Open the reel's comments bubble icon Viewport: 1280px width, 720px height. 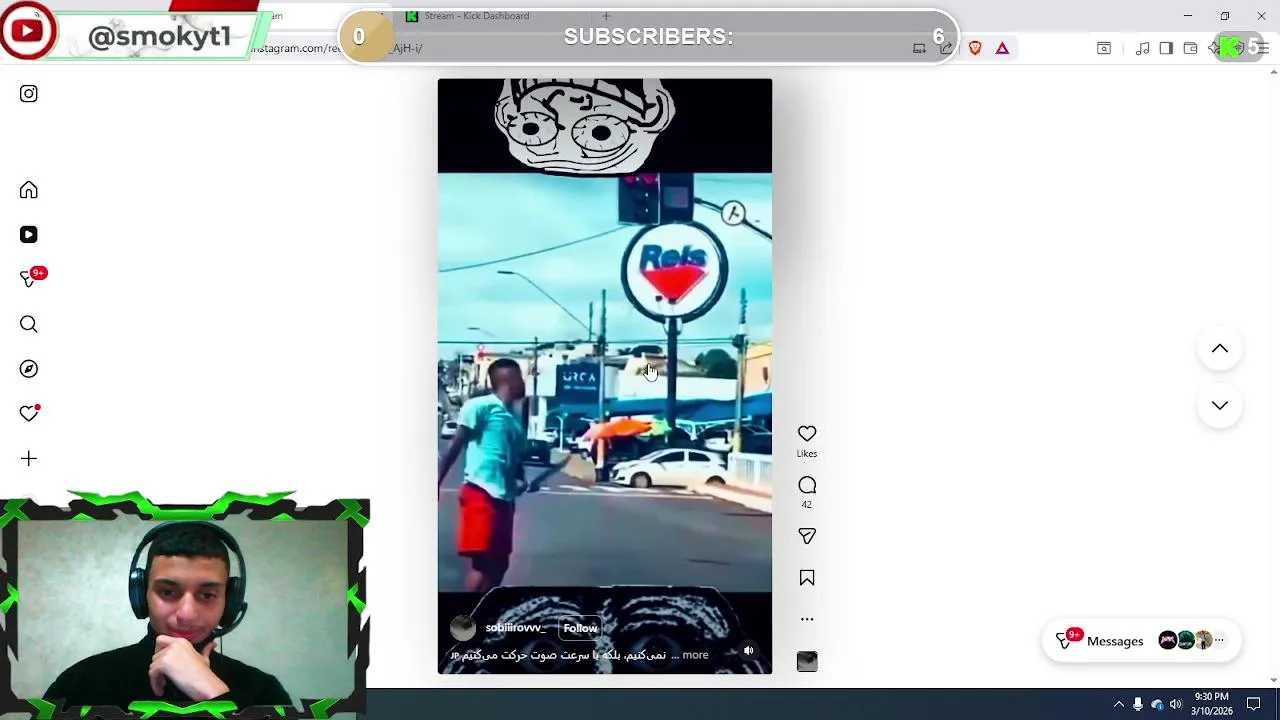pos(807,485)
